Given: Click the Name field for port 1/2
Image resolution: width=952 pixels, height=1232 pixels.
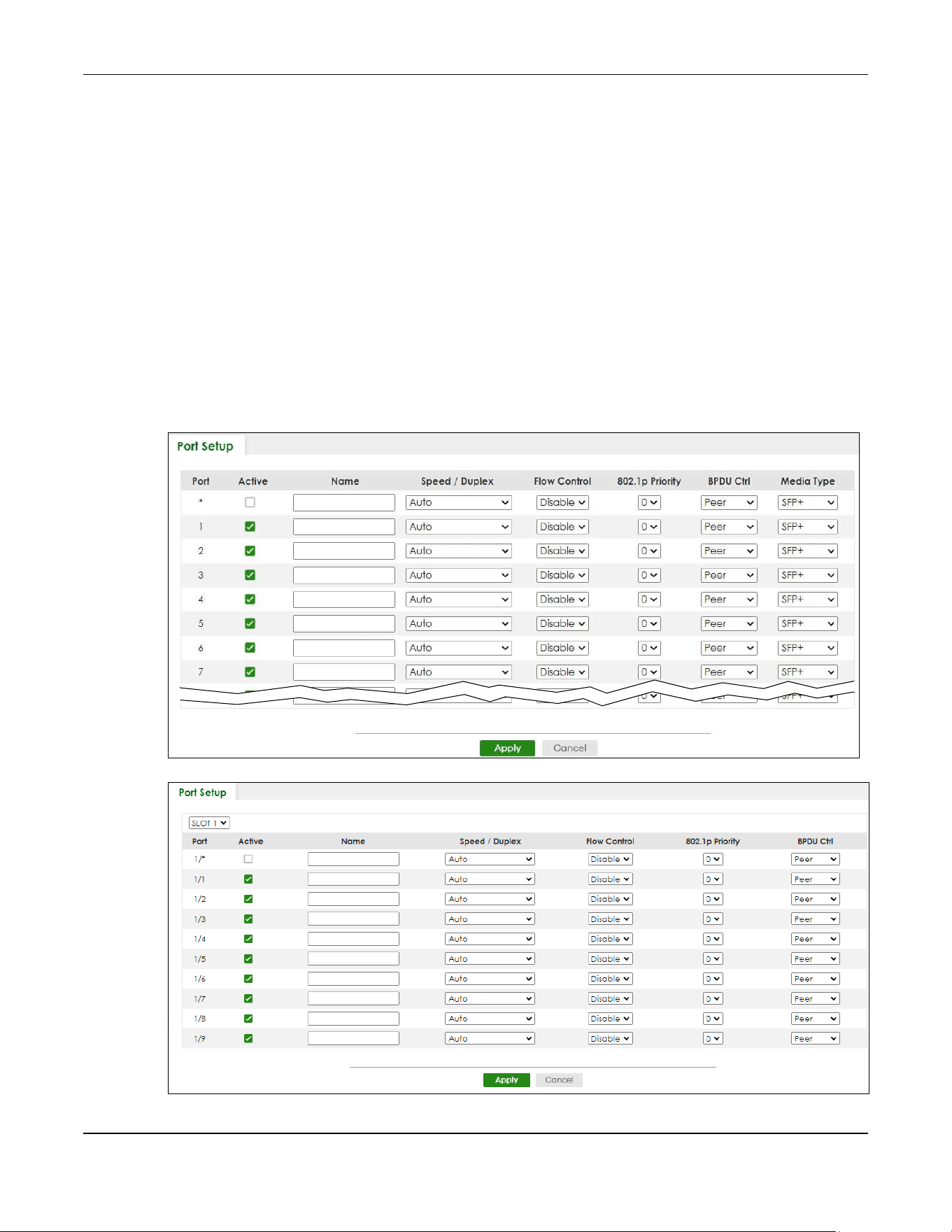Looking at the screenshot, I should pyautogui.click(x=353, y=899).
